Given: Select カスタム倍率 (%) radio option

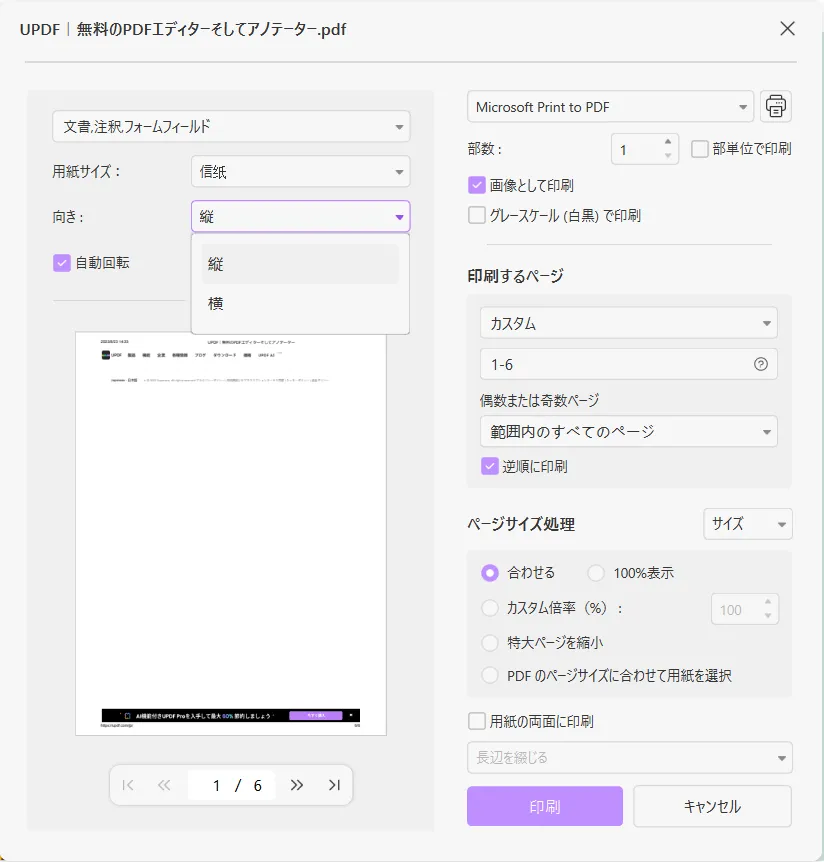Looking at the screenshot, I should click(490, 608).
